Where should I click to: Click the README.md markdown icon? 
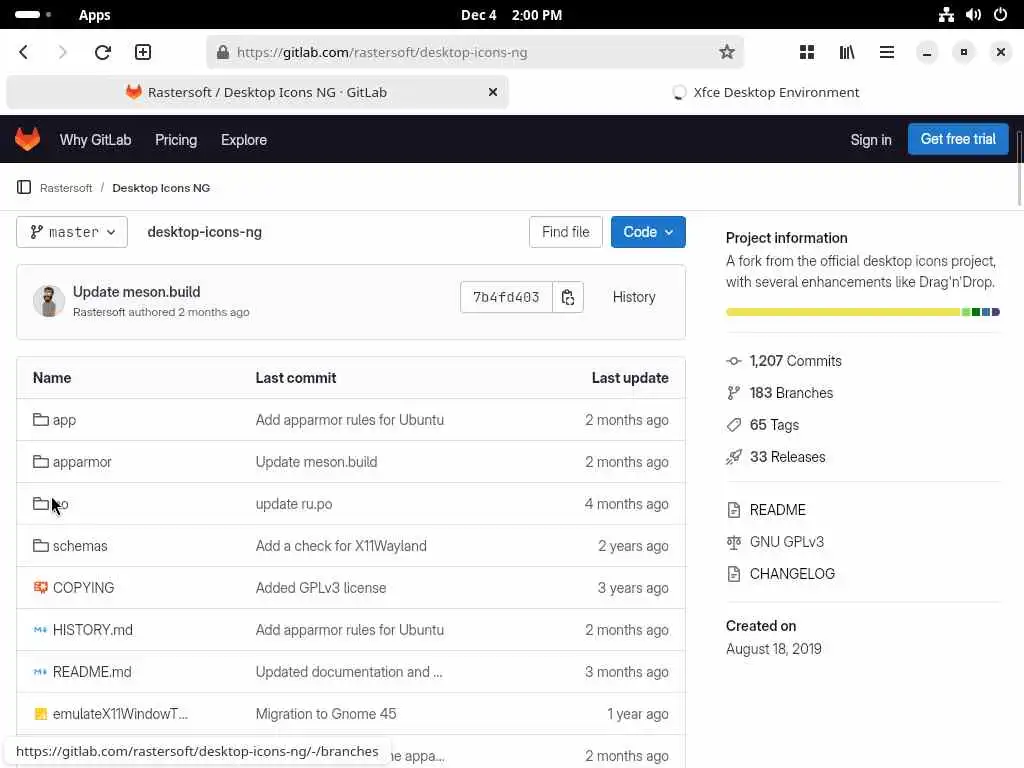pos(40,671)
